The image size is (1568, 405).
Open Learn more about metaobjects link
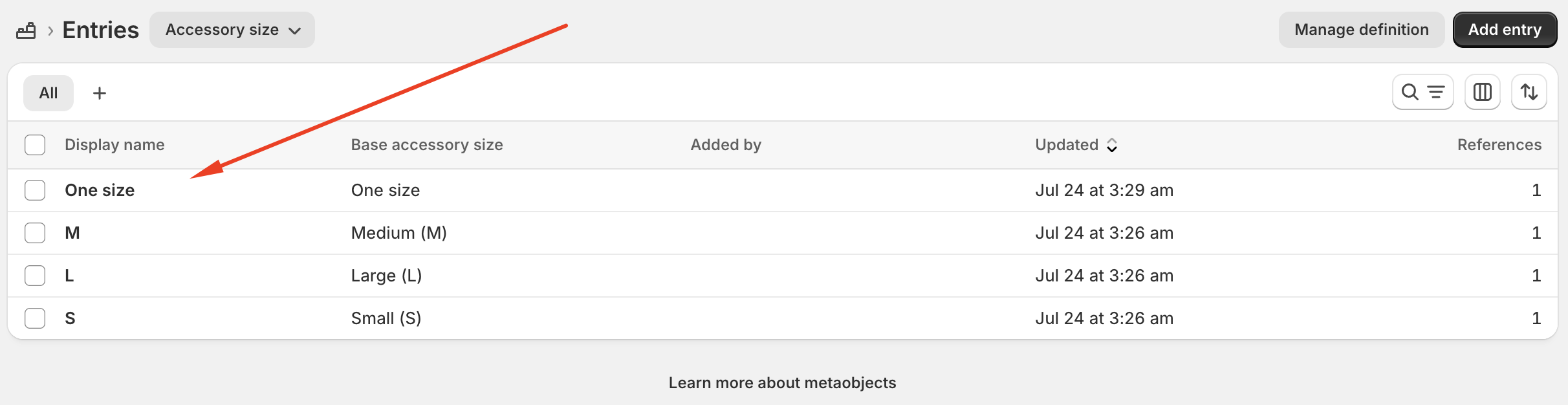pos(782,383)
